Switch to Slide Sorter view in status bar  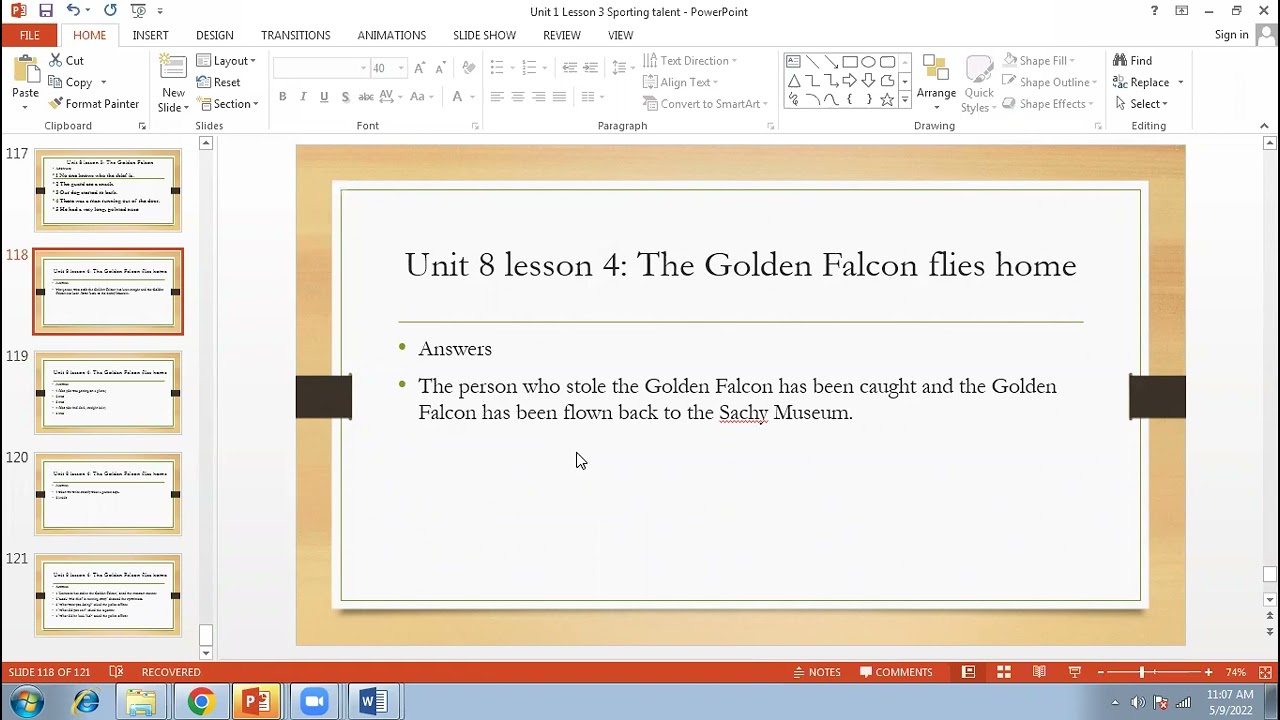[1003, 672]
